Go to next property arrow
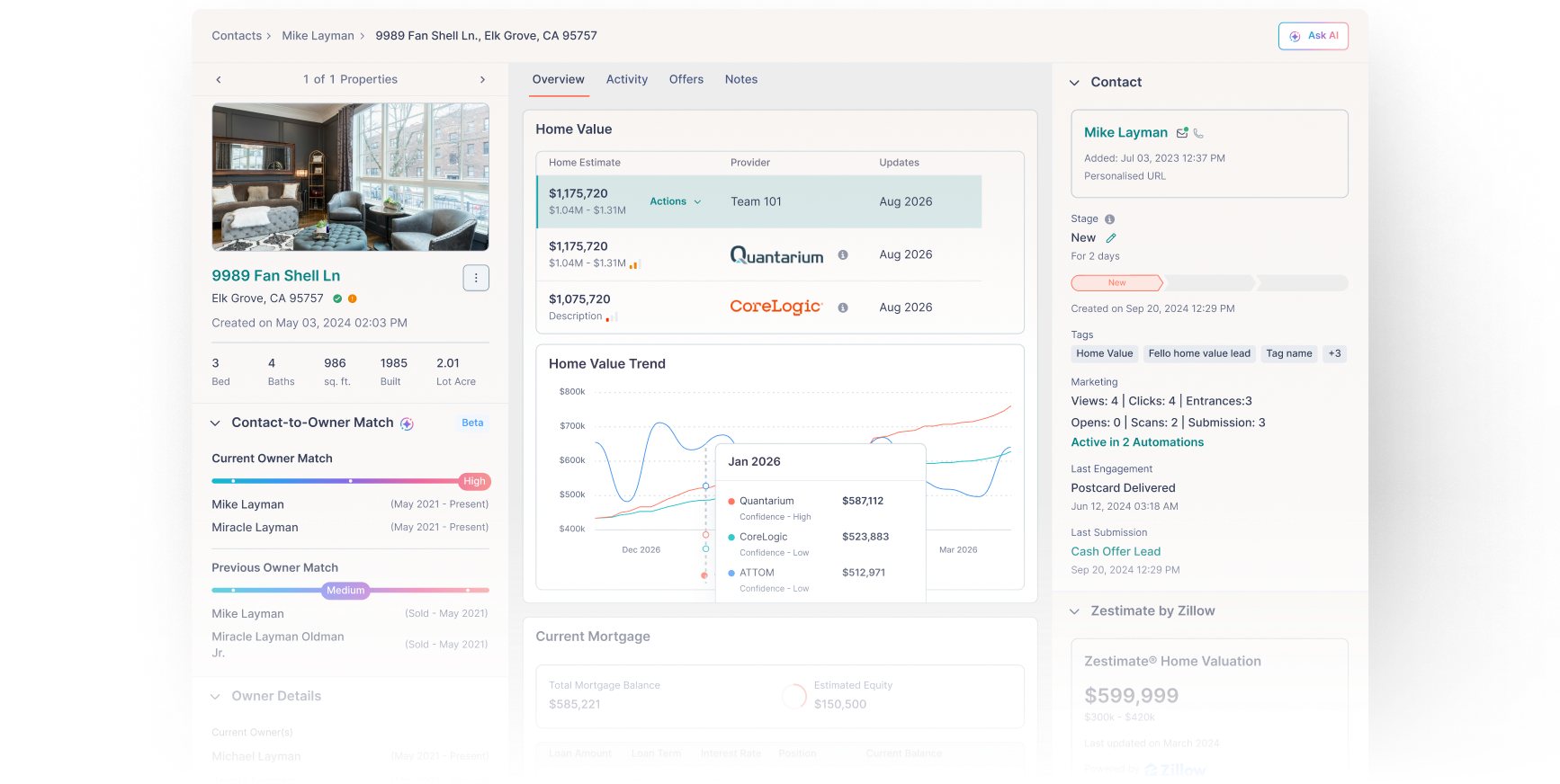Viewport: 1560px width, 784px height. coord(482,80)
